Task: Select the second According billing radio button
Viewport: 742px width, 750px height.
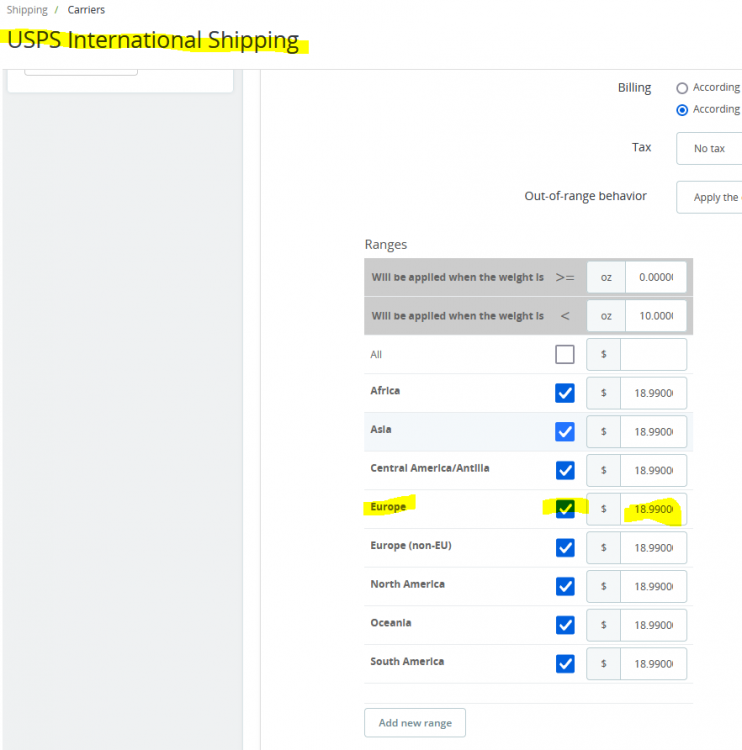Action: [682, 110]
